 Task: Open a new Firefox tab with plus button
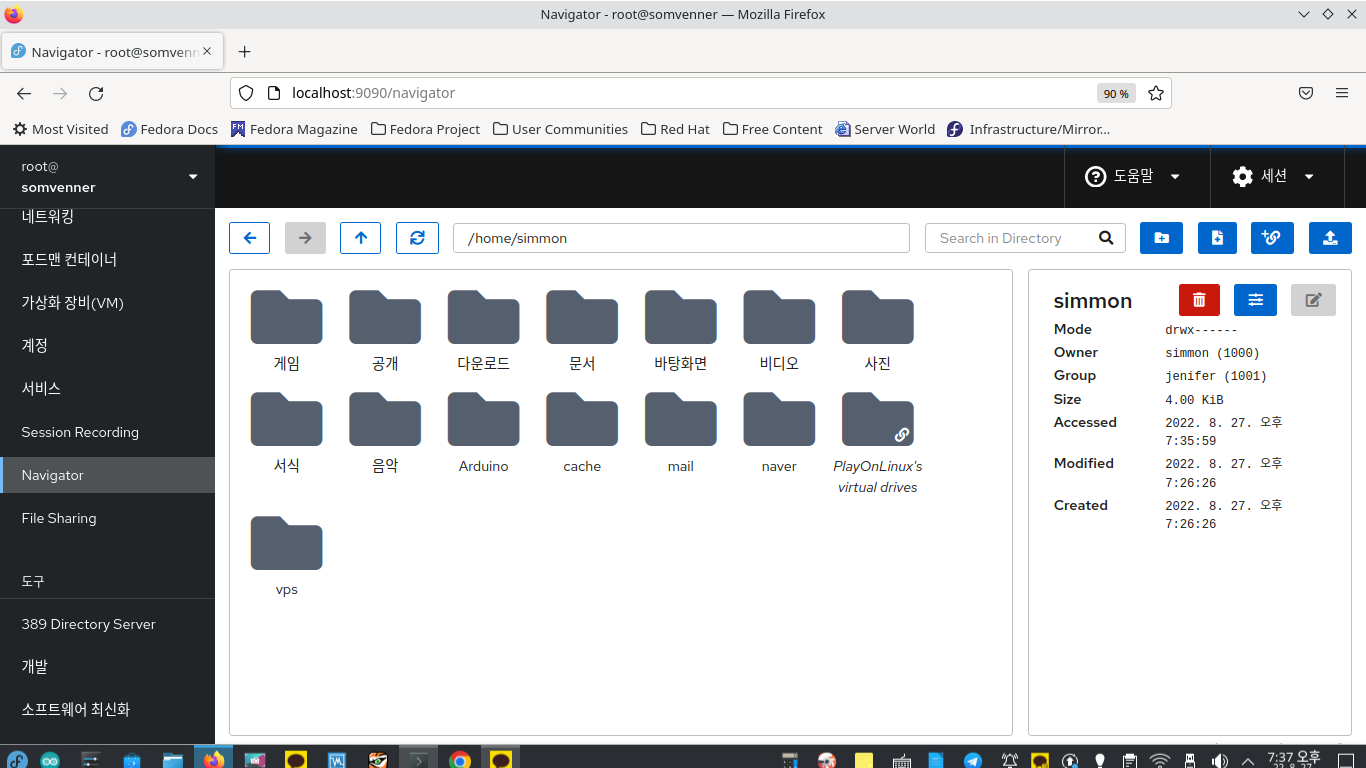click(x=244, y=51)
